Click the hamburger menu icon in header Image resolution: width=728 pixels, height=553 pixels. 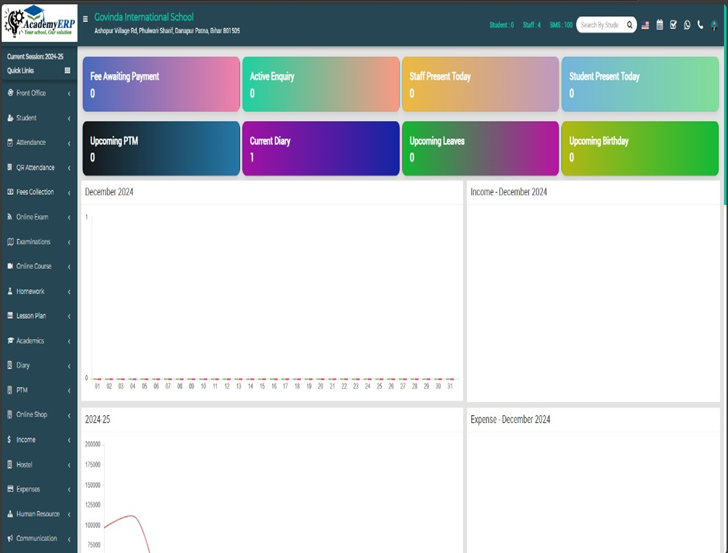click(x=85, y=18)
